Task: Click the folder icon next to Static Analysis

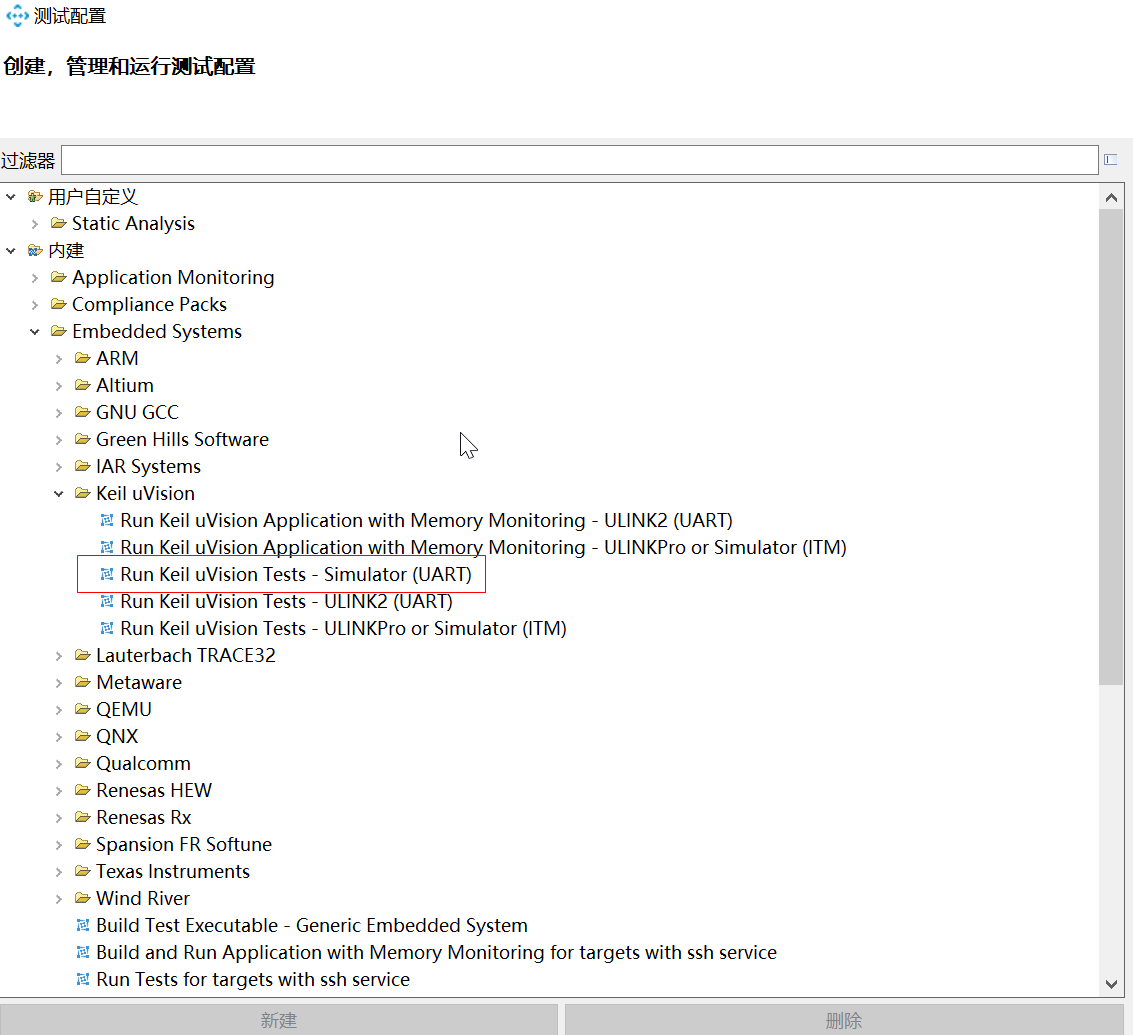Action: pyautogui.click(x=59, y=223)
